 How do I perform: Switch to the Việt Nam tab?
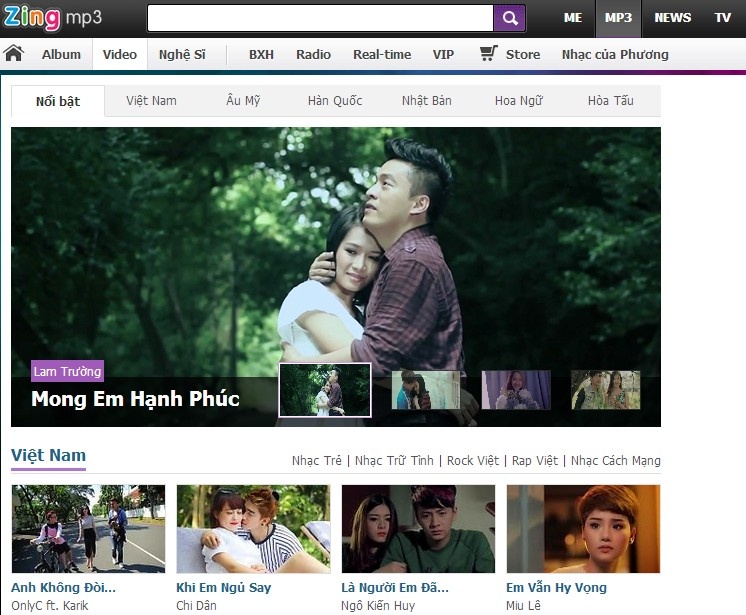[151, 101]
